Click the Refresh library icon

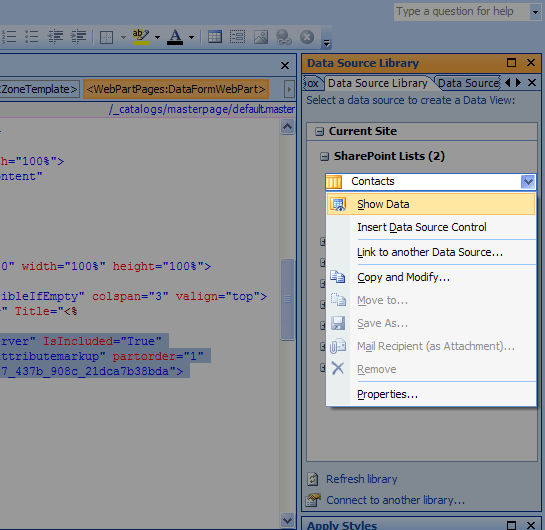click(x=312, y=479)
